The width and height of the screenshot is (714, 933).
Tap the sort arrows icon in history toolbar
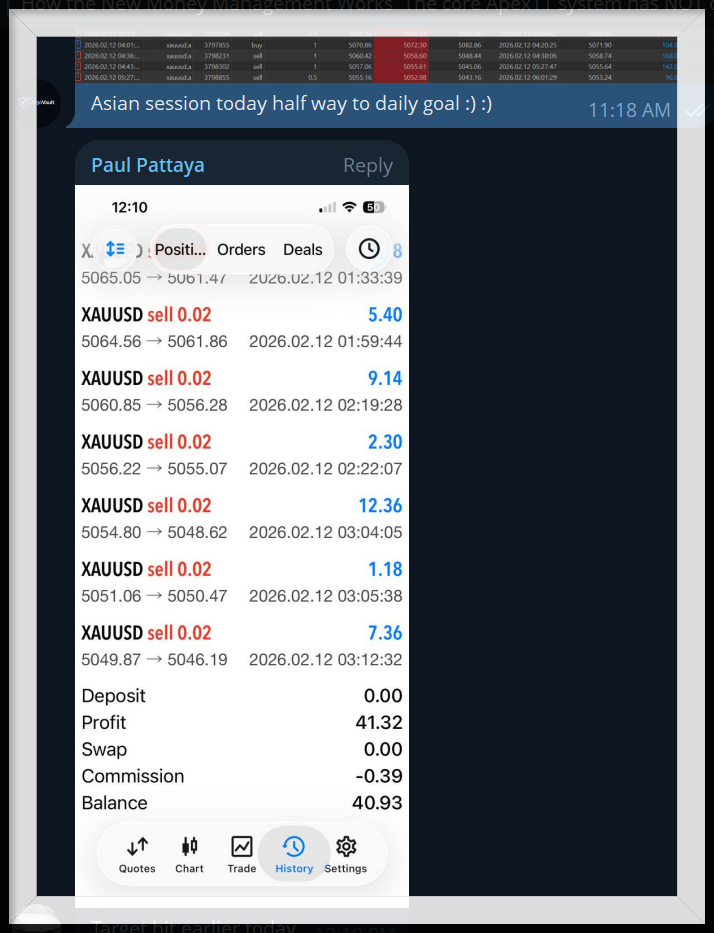115,249
